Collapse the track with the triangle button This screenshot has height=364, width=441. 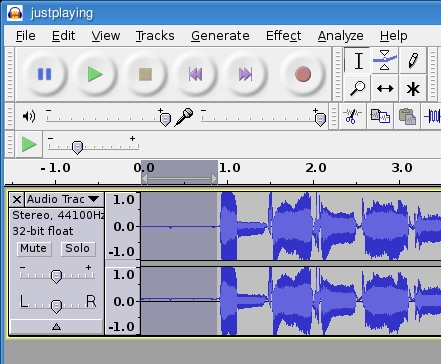[56, 326]
